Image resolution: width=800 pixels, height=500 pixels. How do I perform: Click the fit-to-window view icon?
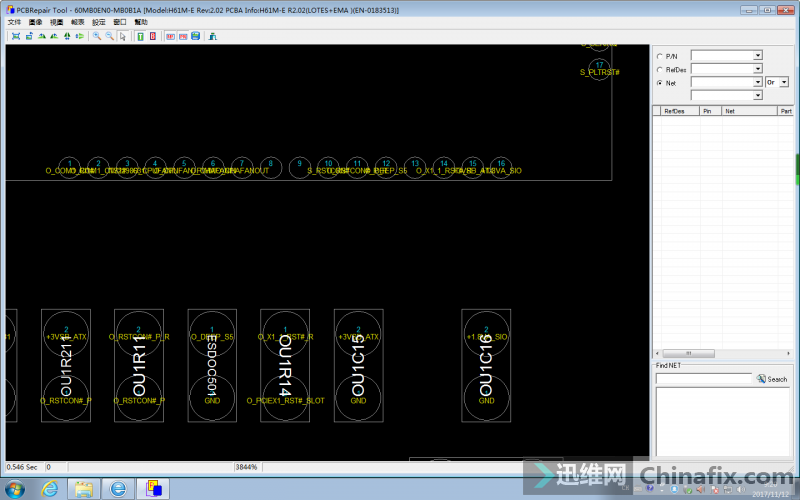pyautogui.click(x=16, y=36)
